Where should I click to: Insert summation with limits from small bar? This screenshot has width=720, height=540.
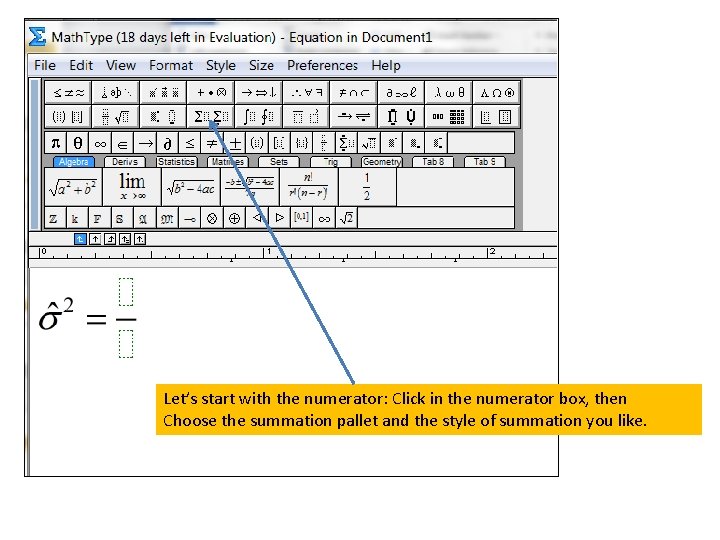click(347, 143)
